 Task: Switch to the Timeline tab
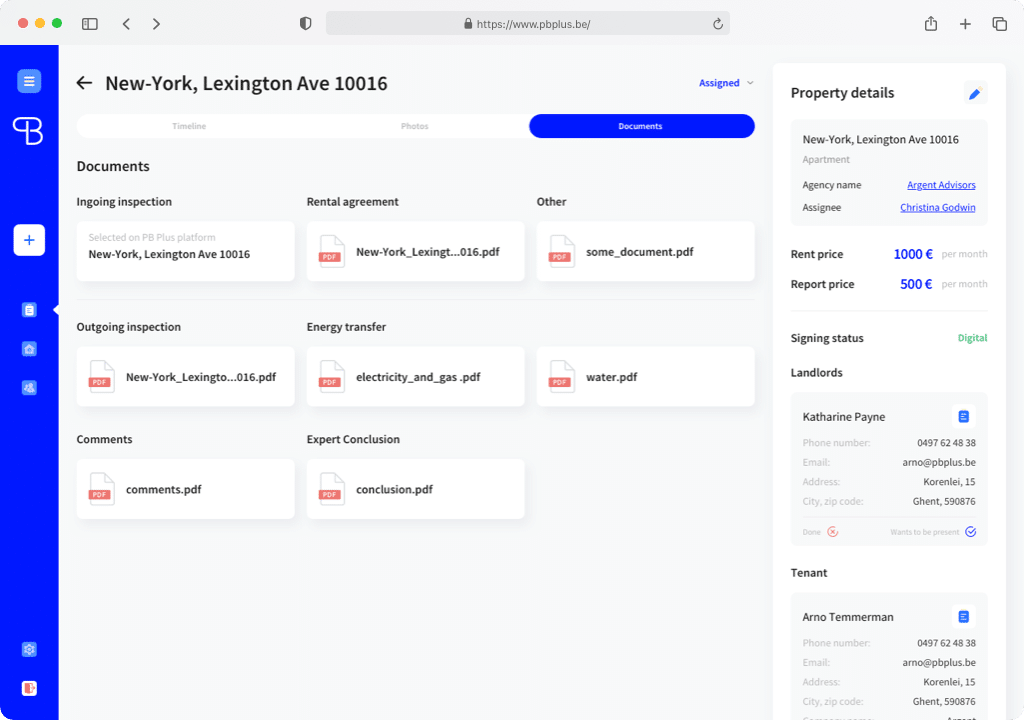pos(189,126)
